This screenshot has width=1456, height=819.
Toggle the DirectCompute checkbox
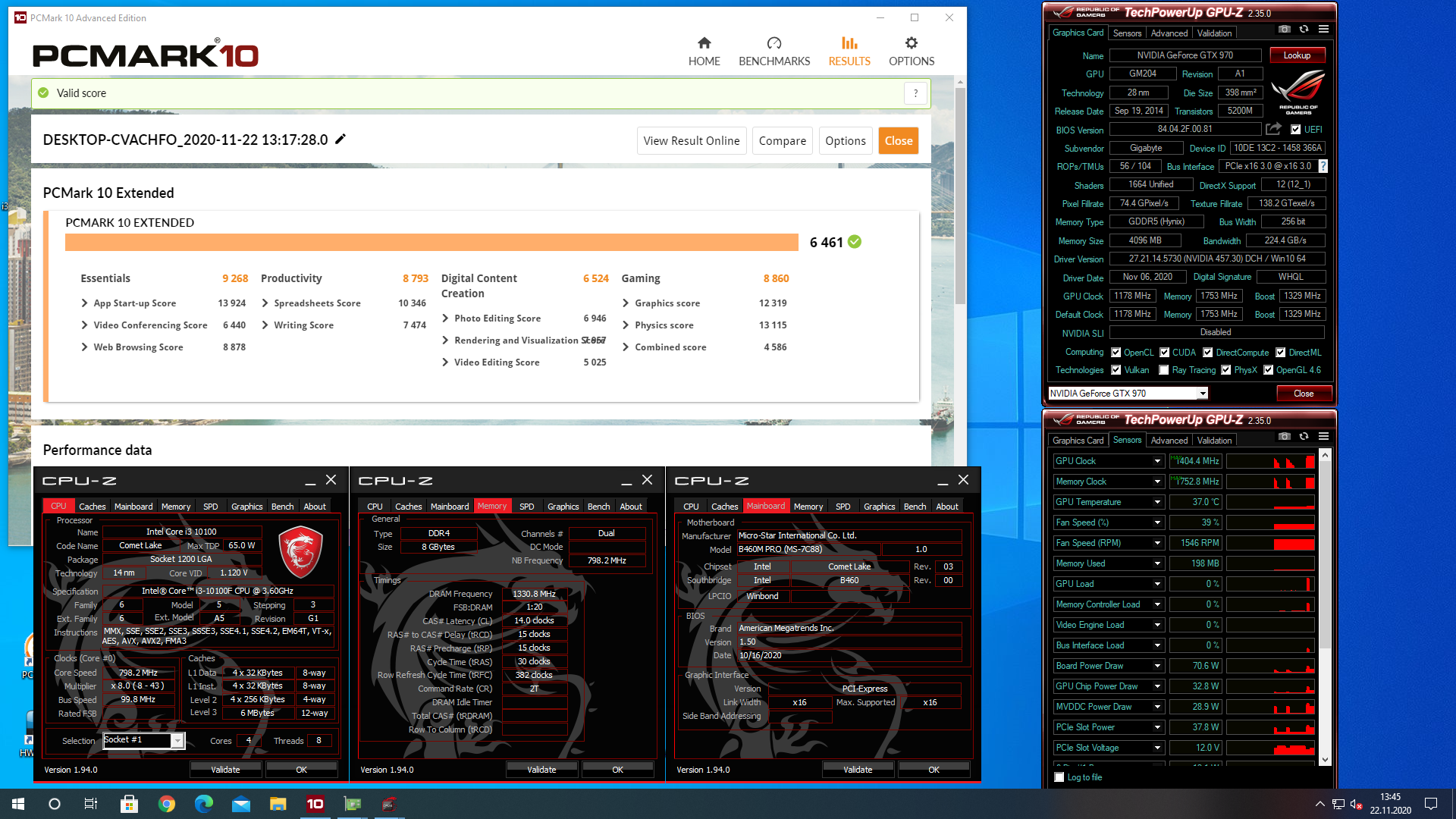point(1207,353)
